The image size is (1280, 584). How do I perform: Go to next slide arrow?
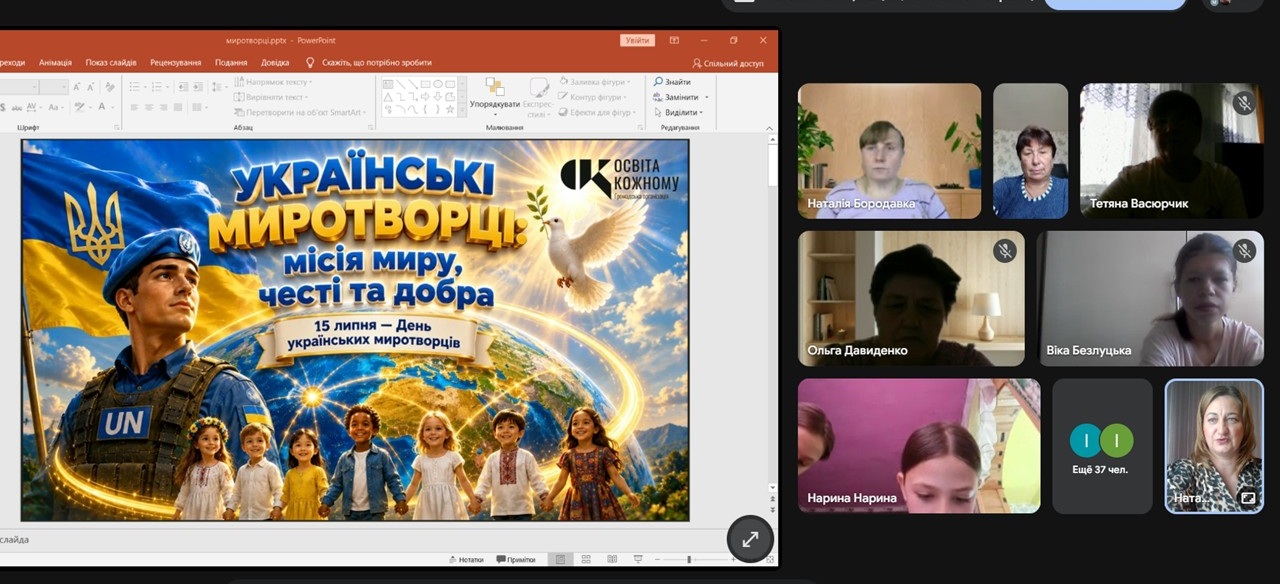click(772, 511)
